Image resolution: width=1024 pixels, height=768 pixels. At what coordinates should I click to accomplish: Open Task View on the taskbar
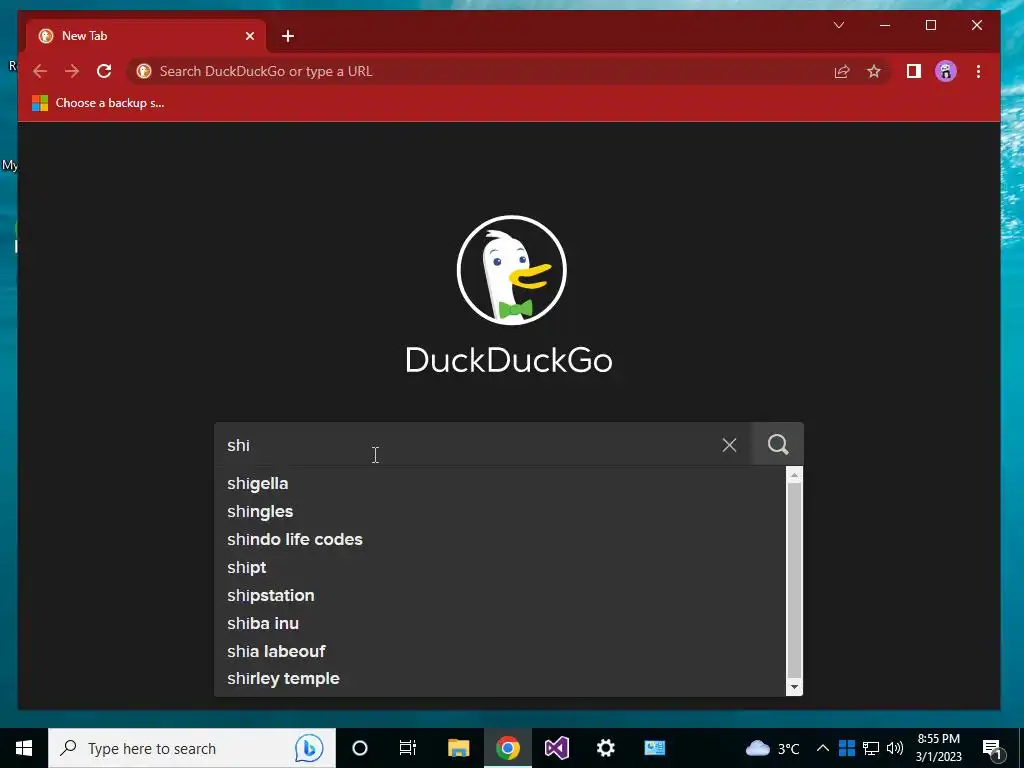pyautogui.click(x=408, y=748)
